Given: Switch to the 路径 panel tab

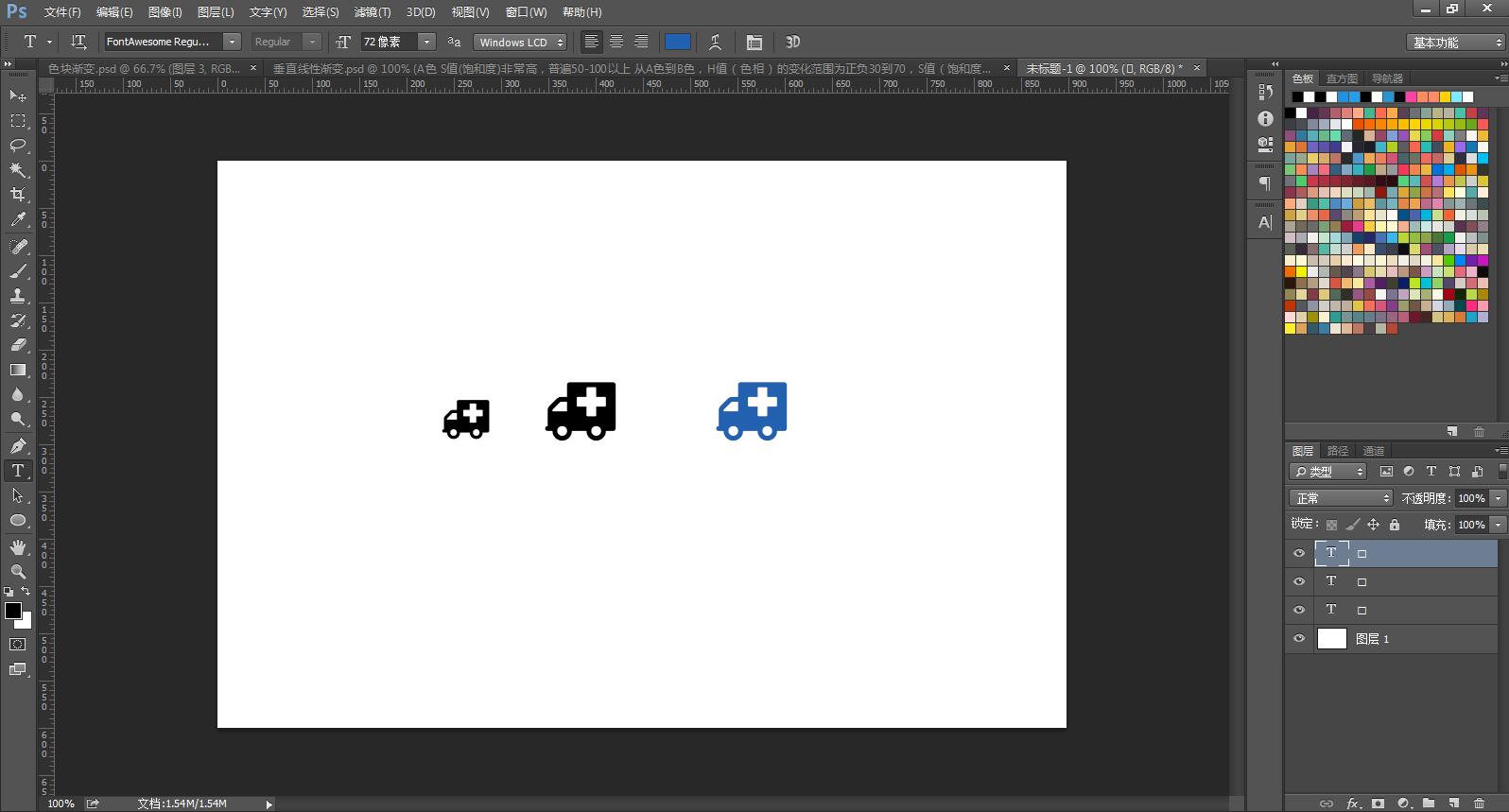Looking at the screenshot, I should [x=1337, y=451].
